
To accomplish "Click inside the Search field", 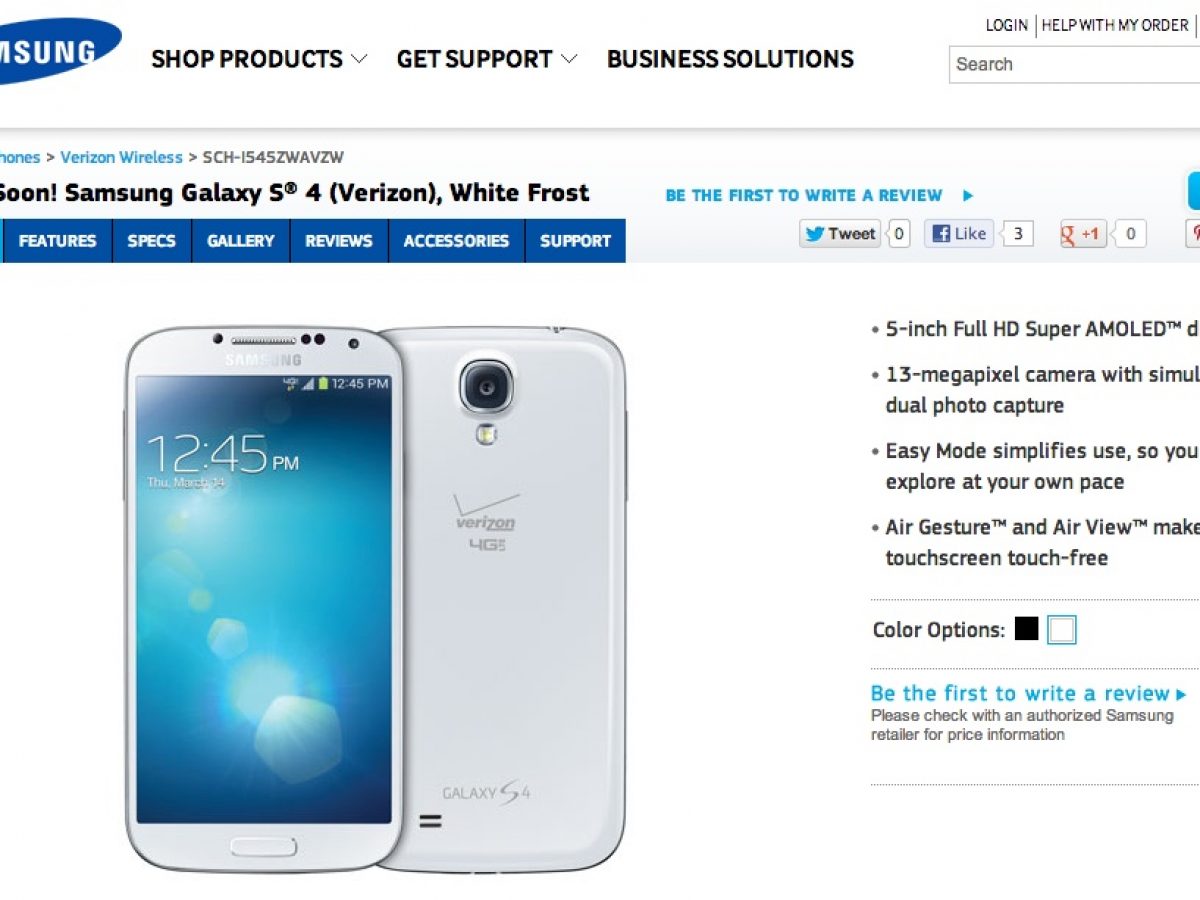I will click(x=1074, y=64).
